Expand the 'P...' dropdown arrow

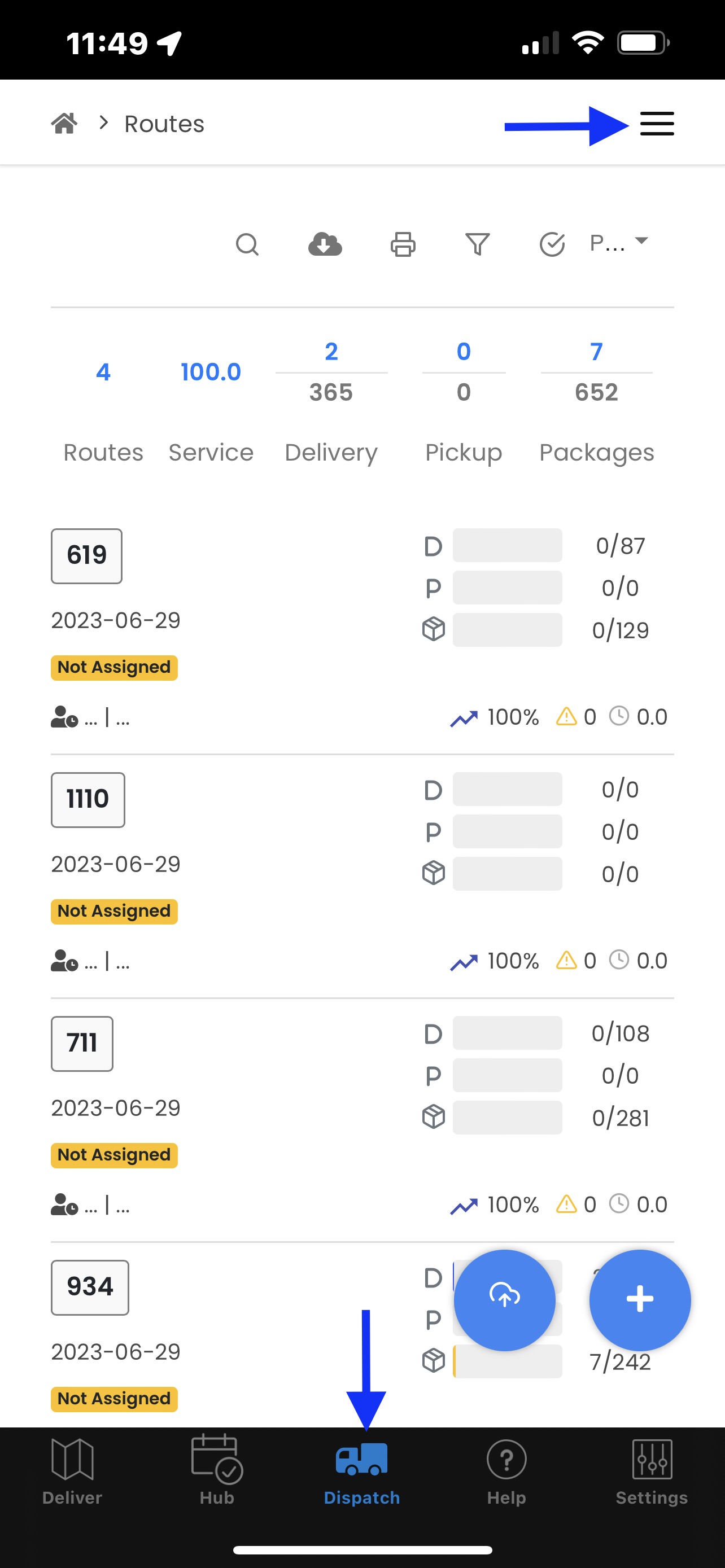coord(641,241)
